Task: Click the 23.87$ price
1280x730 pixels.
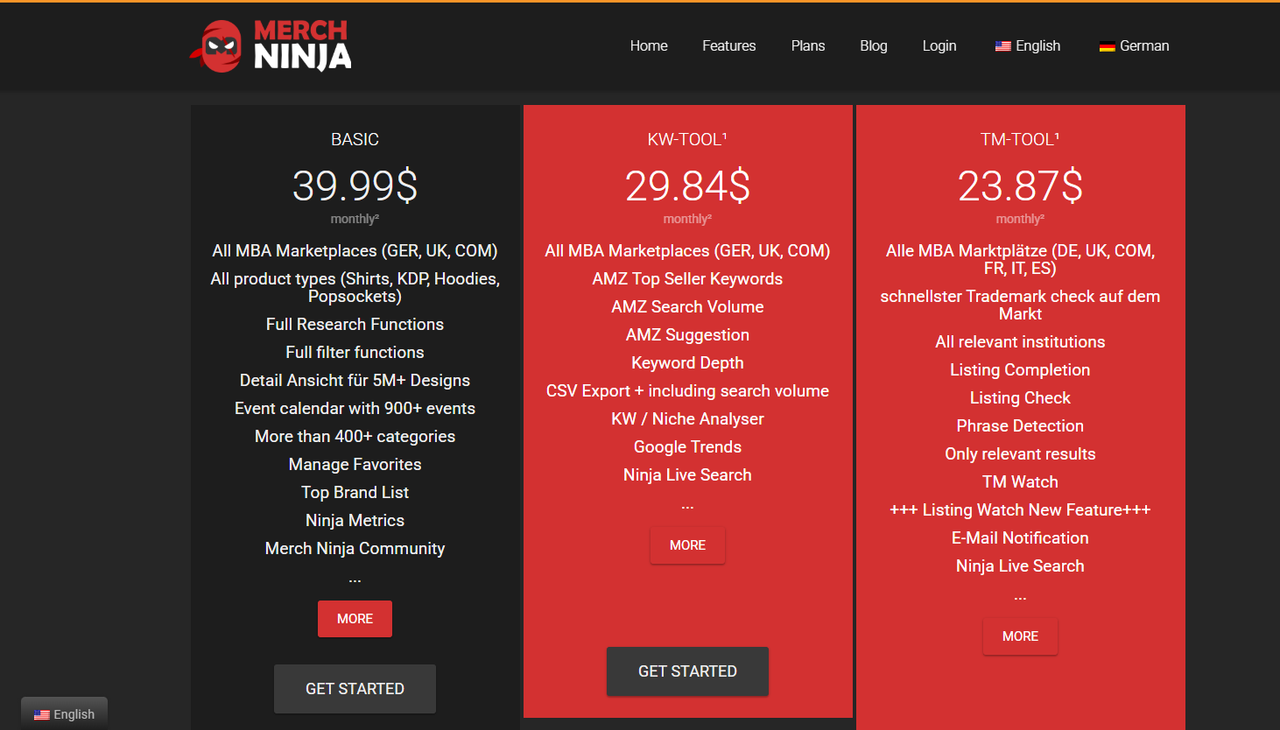Action: (x=1020, y=186)
